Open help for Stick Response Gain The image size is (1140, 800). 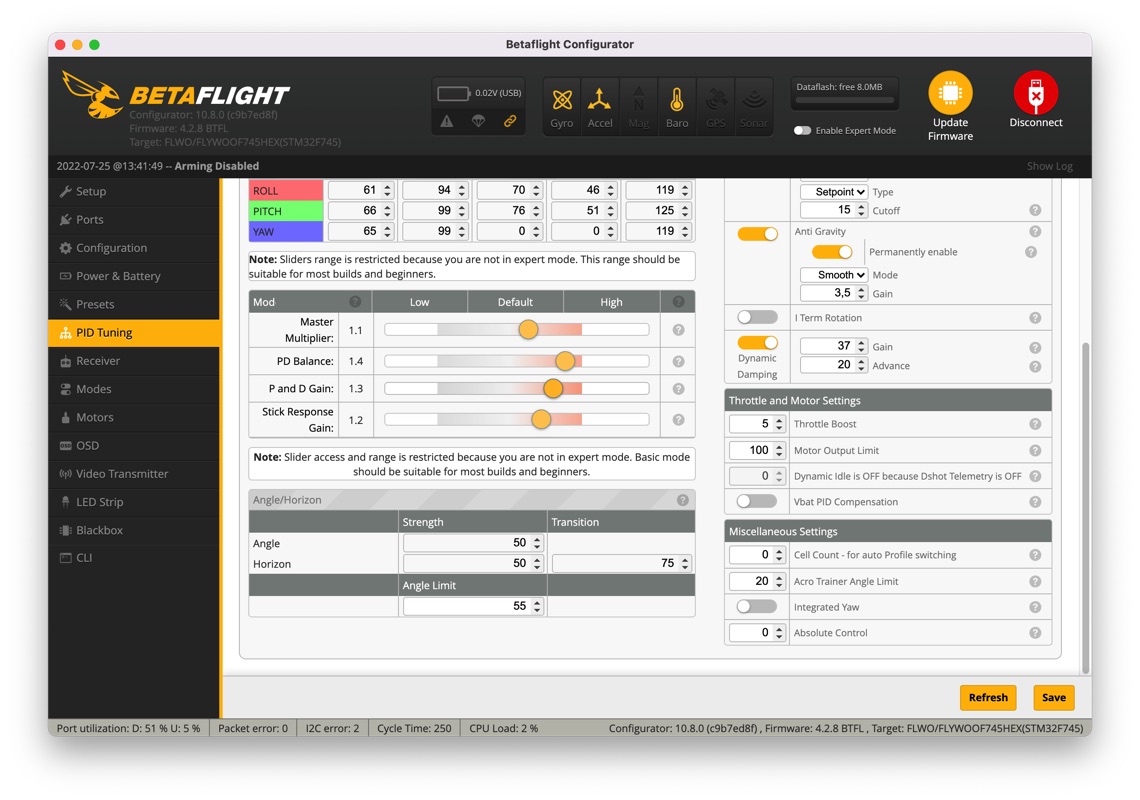click(x=678, y=420)
